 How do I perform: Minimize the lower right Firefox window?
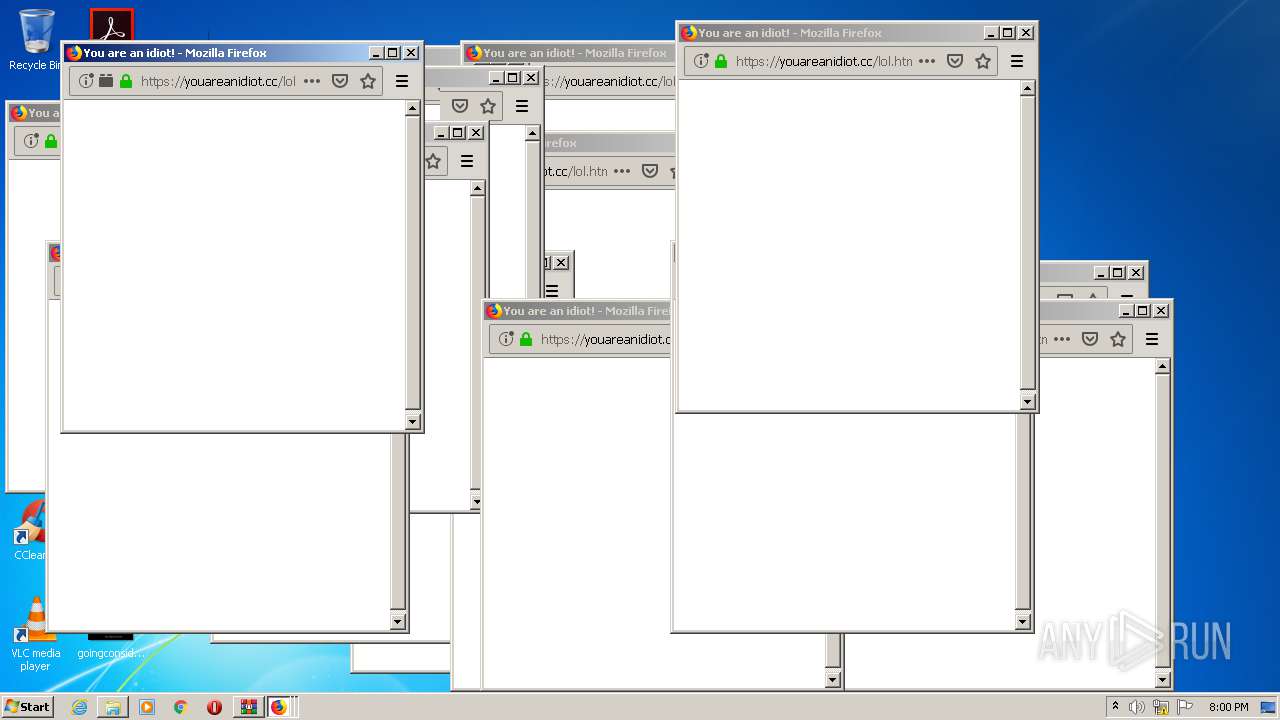(1124, 311)
